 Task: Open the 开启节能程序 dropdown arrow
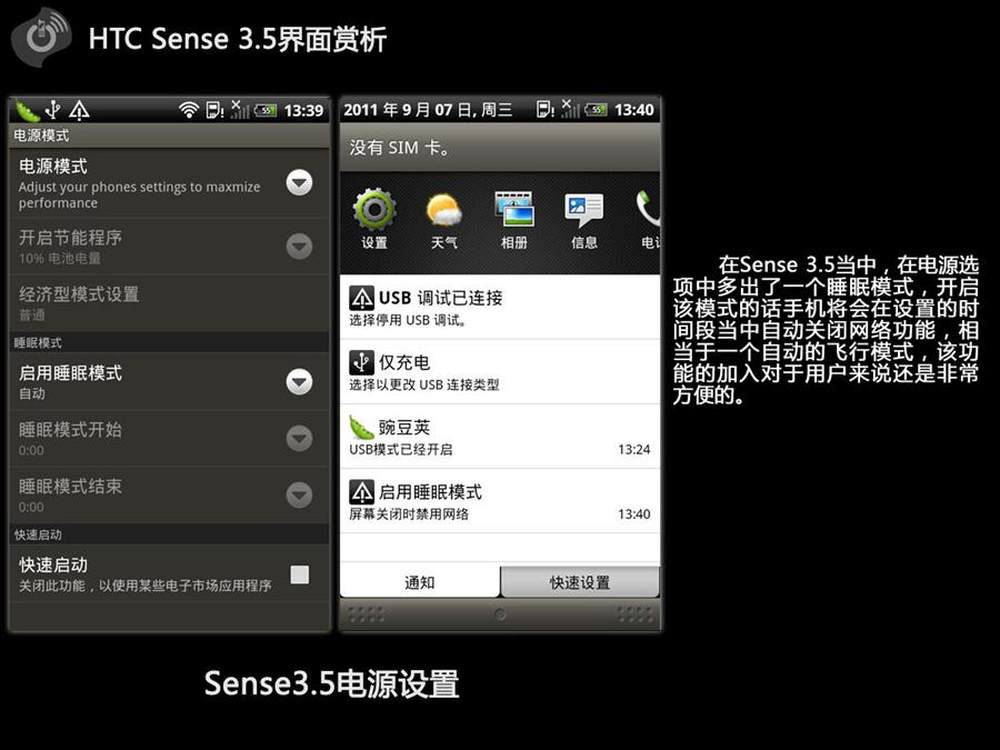click(299, 246)
